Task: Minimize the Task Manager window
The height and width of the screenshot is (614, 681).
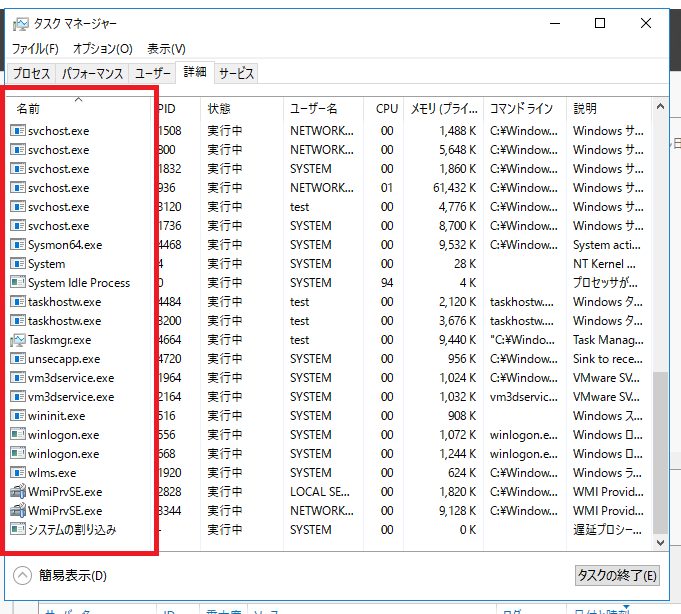Action: point(555,23)
